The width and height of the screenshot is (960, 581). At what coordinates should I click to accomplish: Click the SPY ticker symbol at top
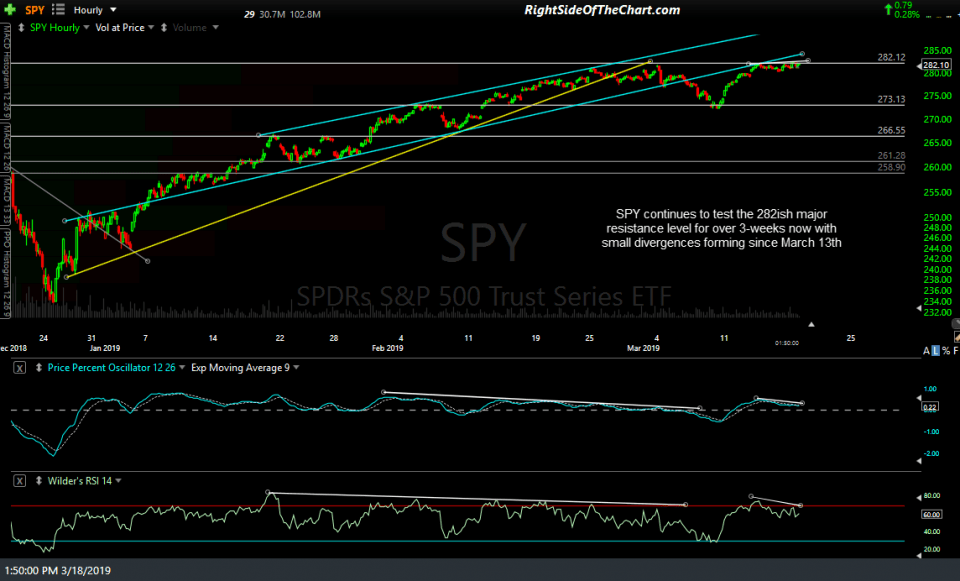(35, 10)
